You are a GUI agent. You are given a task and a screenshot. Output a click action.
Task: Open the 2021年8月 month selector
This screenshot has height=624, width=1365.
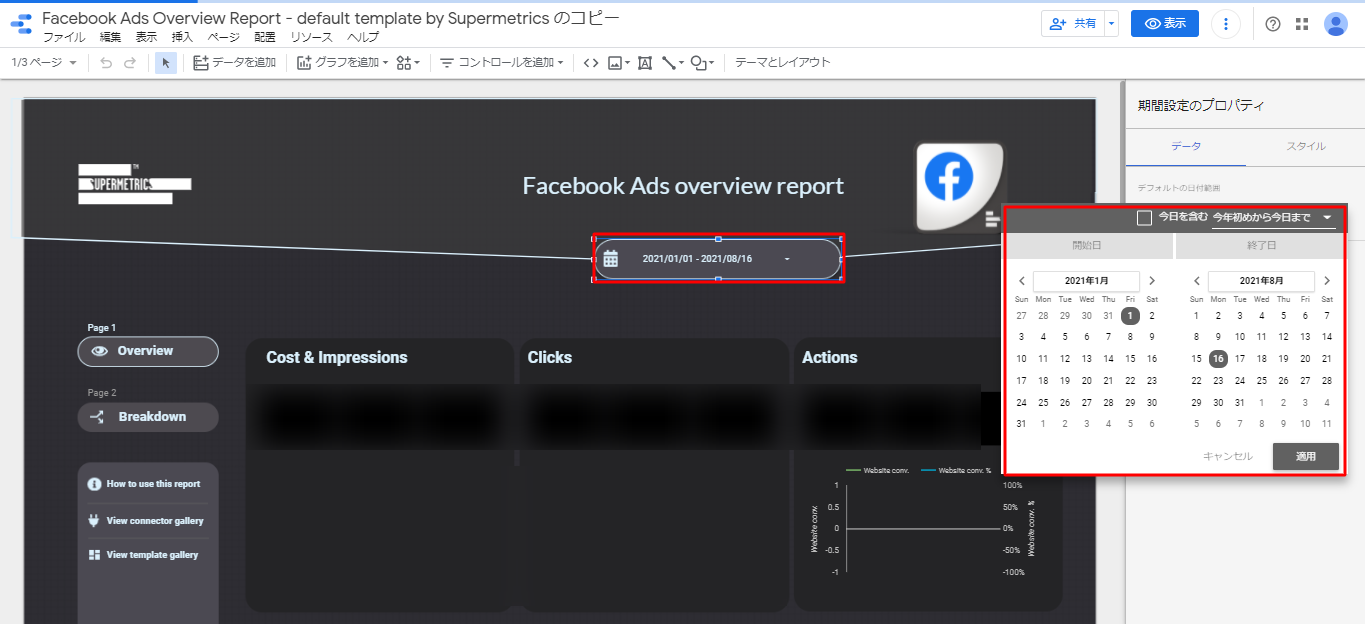pos(1261,282)
